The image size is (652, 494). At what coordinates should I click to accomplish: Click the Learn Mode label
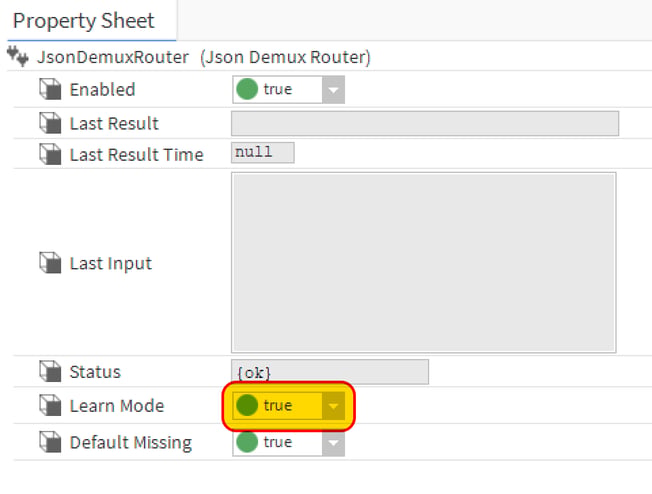tap(117, 406)
